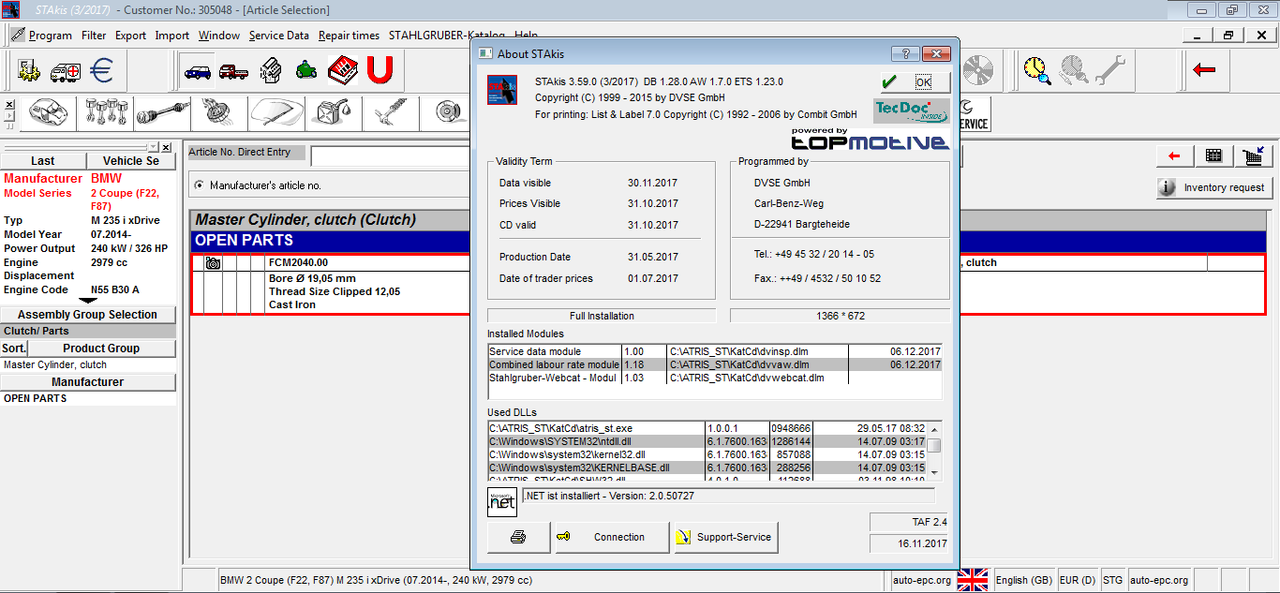This screenshot has width=1280, height=593.
Task: Open the Repair times menu
Action: click(x=349, y=35)
